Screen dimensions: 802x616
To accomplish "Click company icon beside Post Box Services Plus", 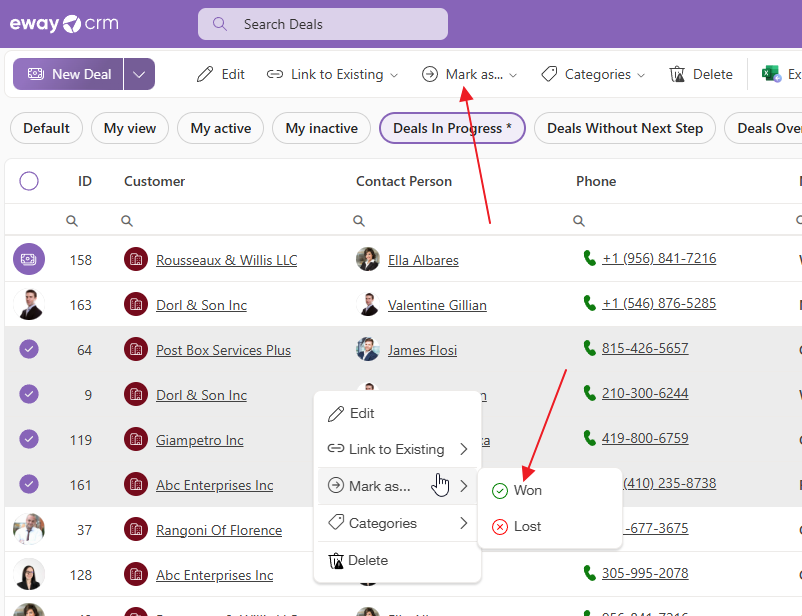I will (x=136, y=349).
